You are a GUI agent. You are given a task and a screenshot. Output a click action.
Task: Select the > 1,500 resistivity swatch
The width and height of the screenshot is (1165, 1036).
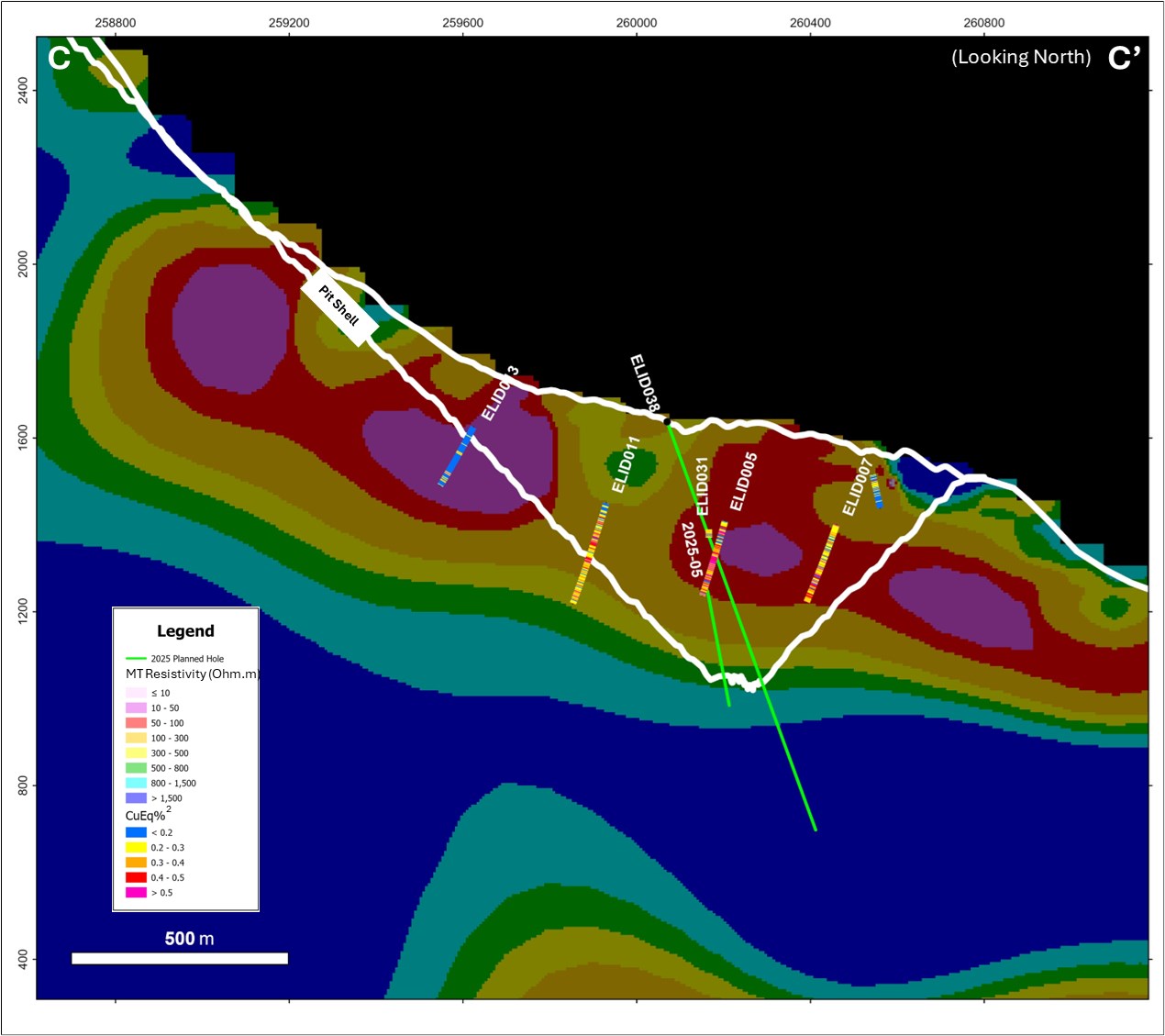tap(136, 798)
